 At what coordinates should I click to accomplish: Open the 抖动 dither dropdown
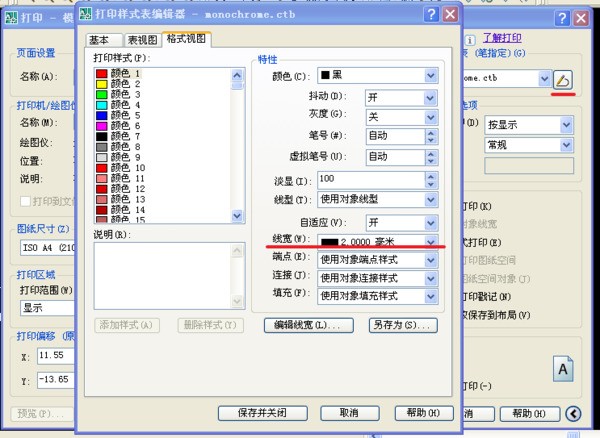[x=431, y=97]
